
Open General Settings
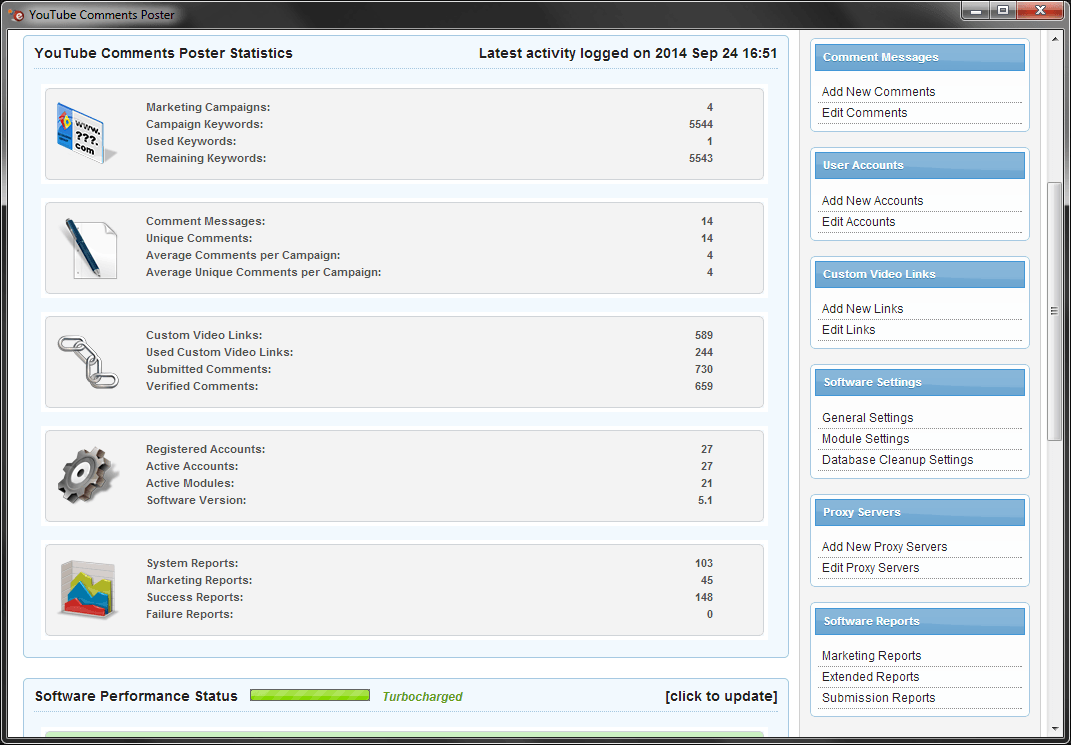pos(867,418)
